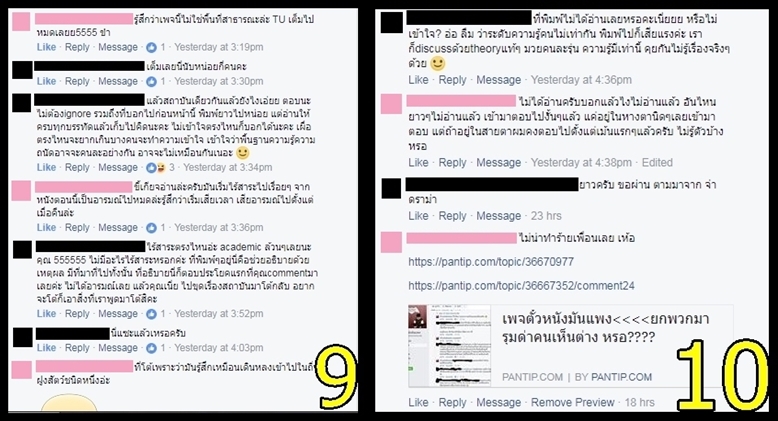Reply to the comment posted 23 hrs ago
Viewport: 778px width, 421px height.
click(x=452, y=216)
